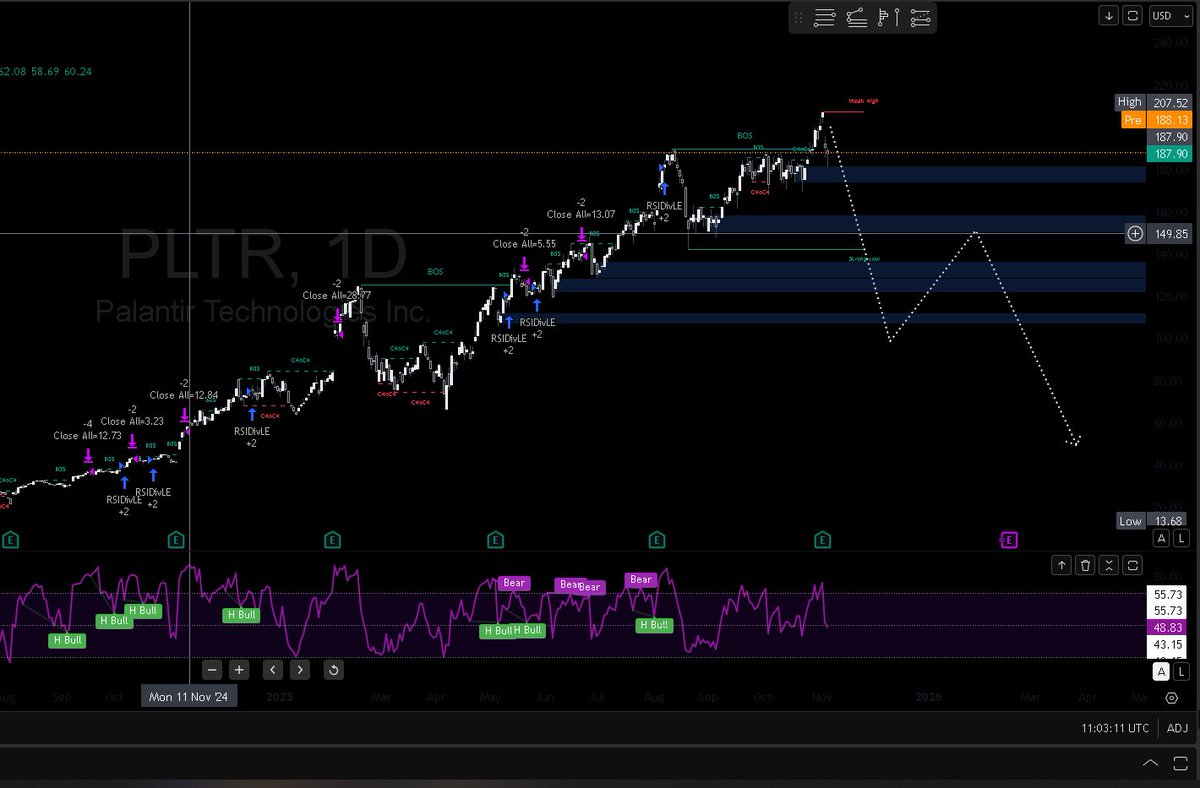Open the earnings marker near November 2025

click(x=821, y=540)
